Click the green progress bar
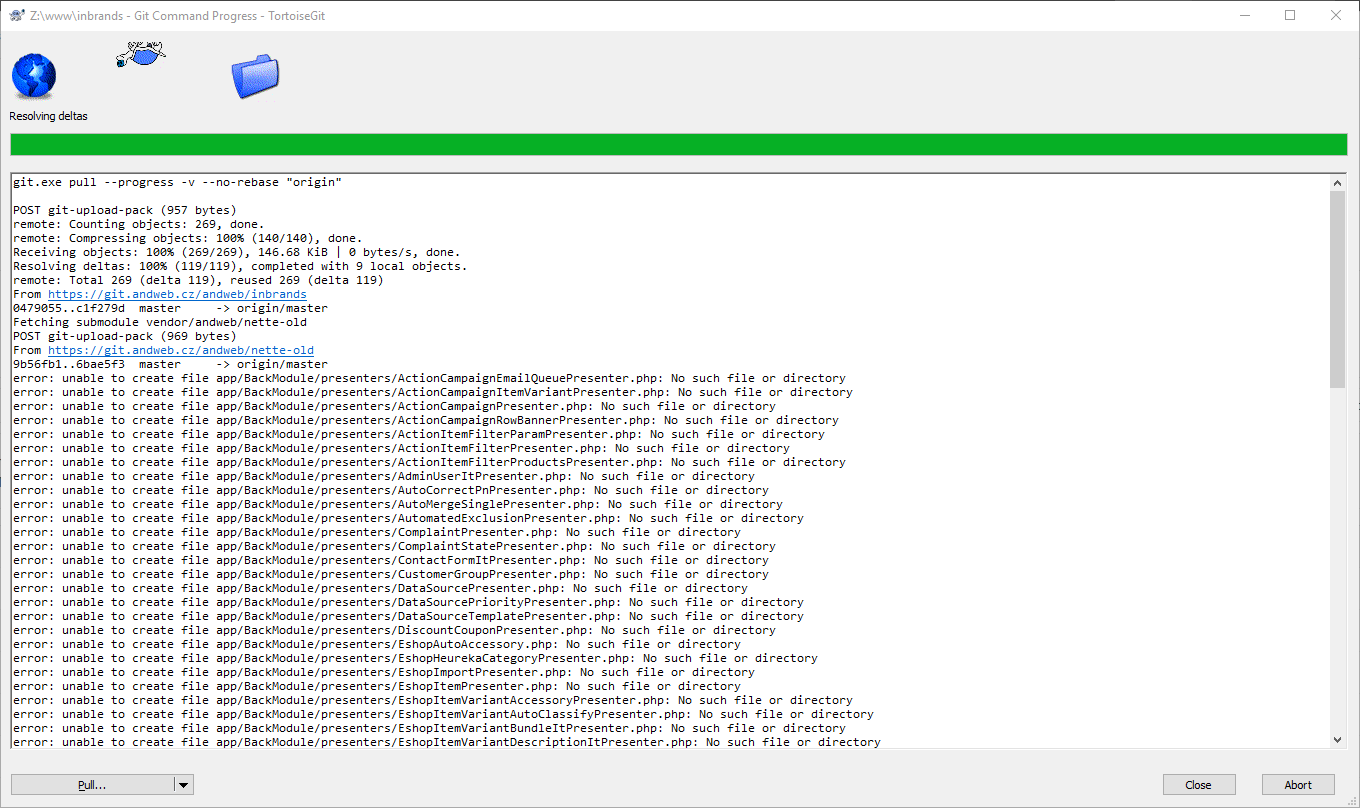Screen dimensions: 1360x808 pyautogui.click(x=679, y=144)
